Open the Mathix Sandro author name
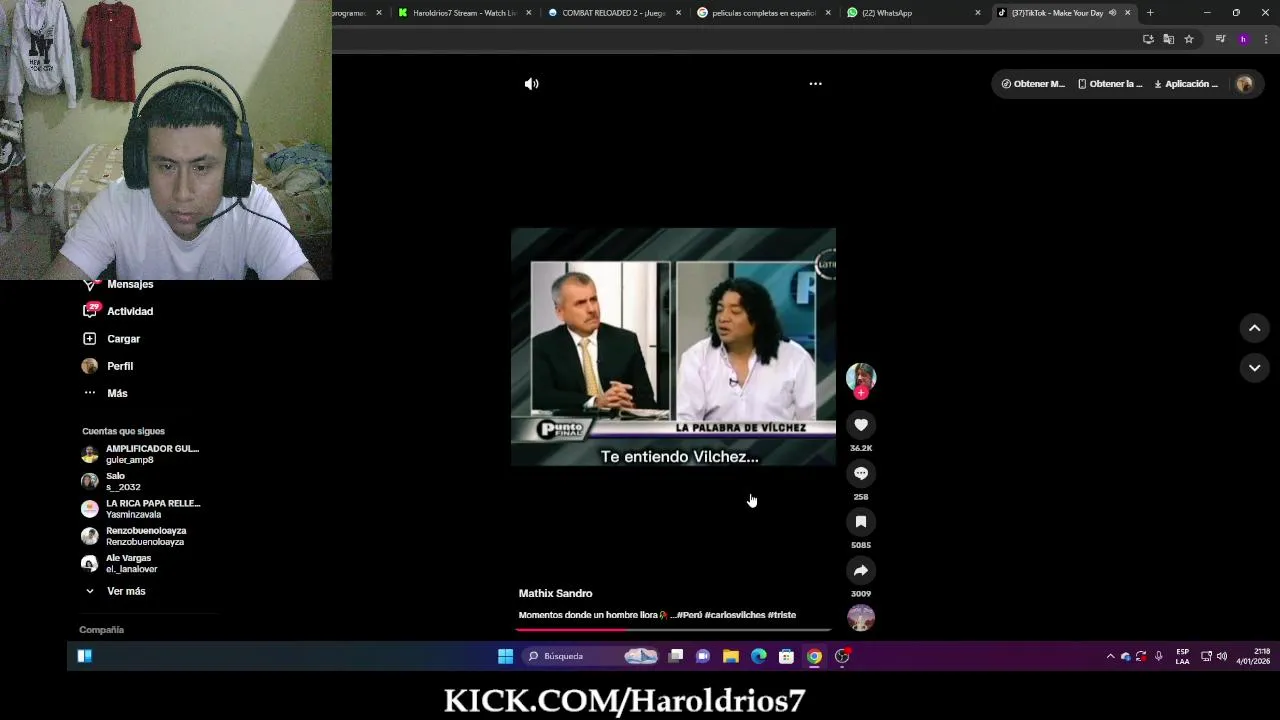Viewport: 1280px width, 720px height. tap(555, 594)
